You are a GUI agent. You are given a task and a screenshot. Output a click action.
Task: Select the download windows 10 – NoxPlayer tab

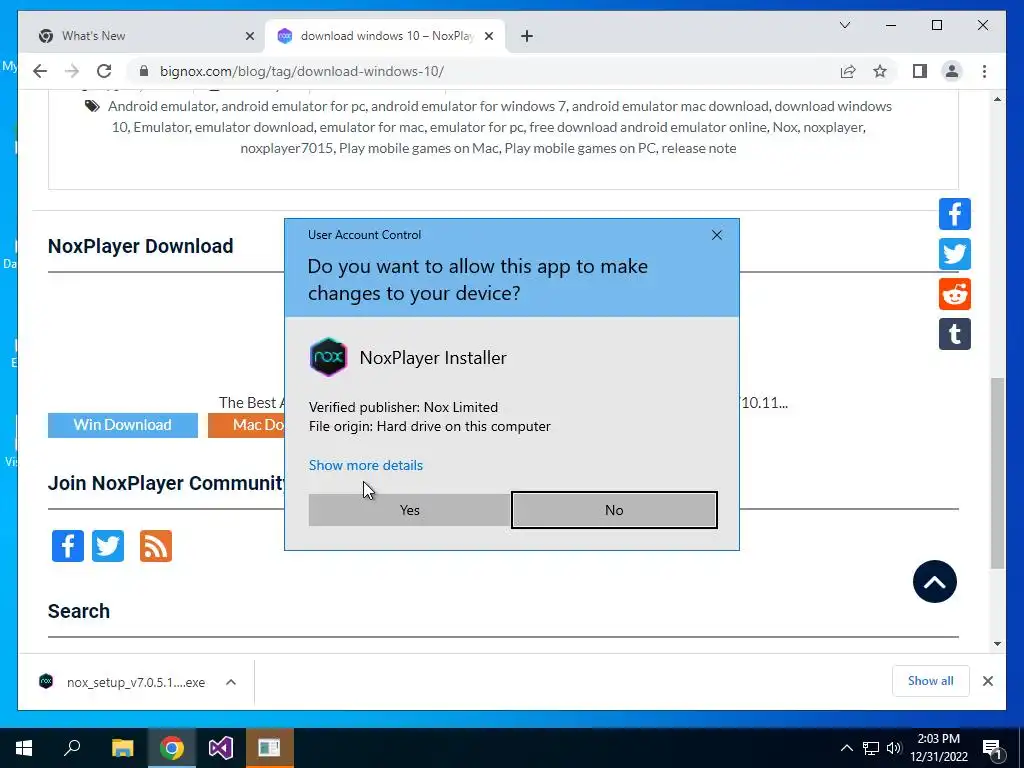(x=385, y=36)
